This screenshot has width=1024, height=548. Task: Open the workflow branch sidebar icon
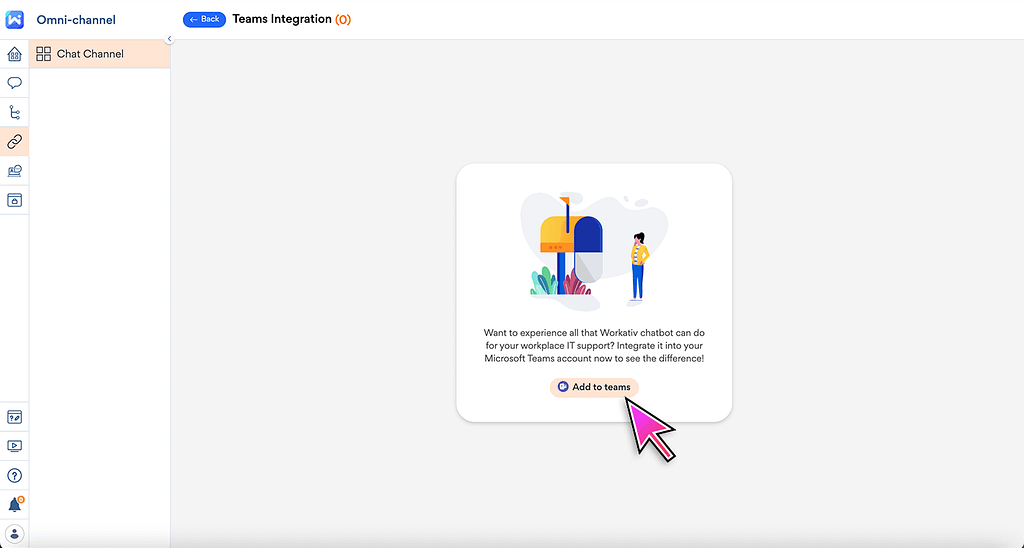point(14,112)
